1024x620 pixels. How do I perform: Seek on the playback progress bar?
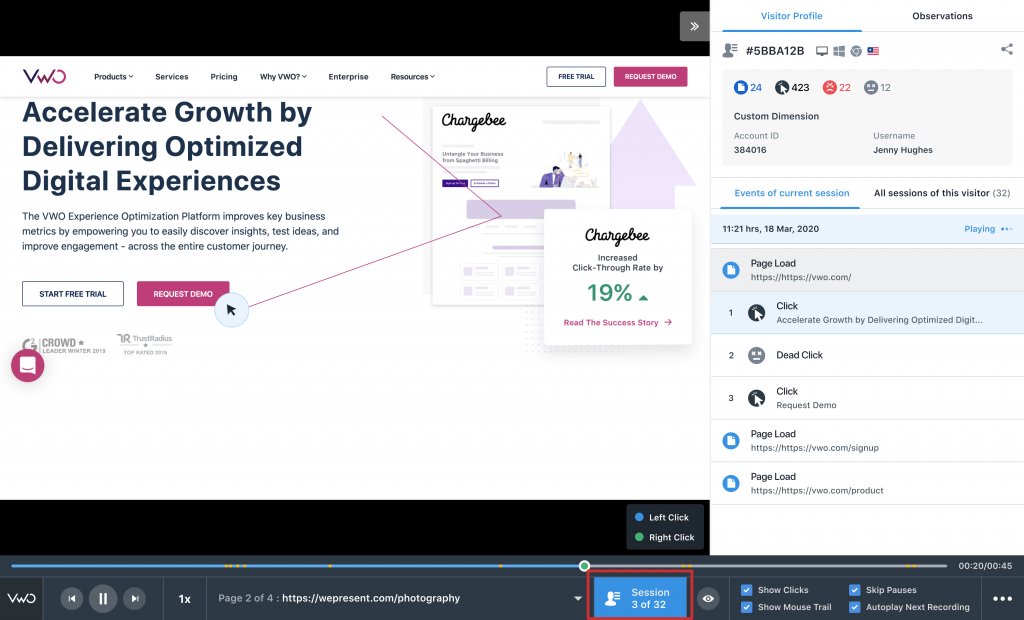click(x=479, y=566)
